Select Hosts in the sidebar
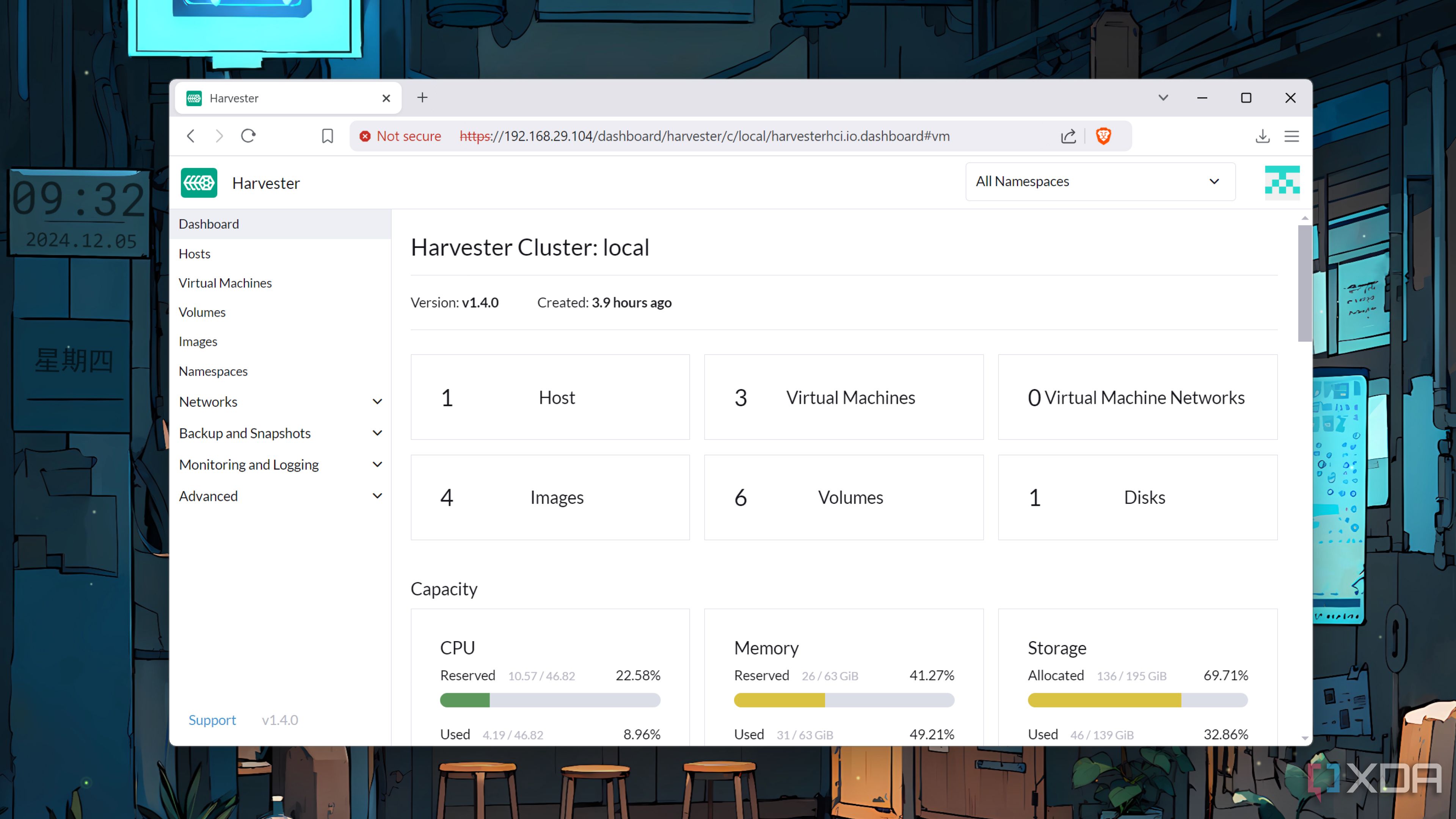 (x=195, y=254)
